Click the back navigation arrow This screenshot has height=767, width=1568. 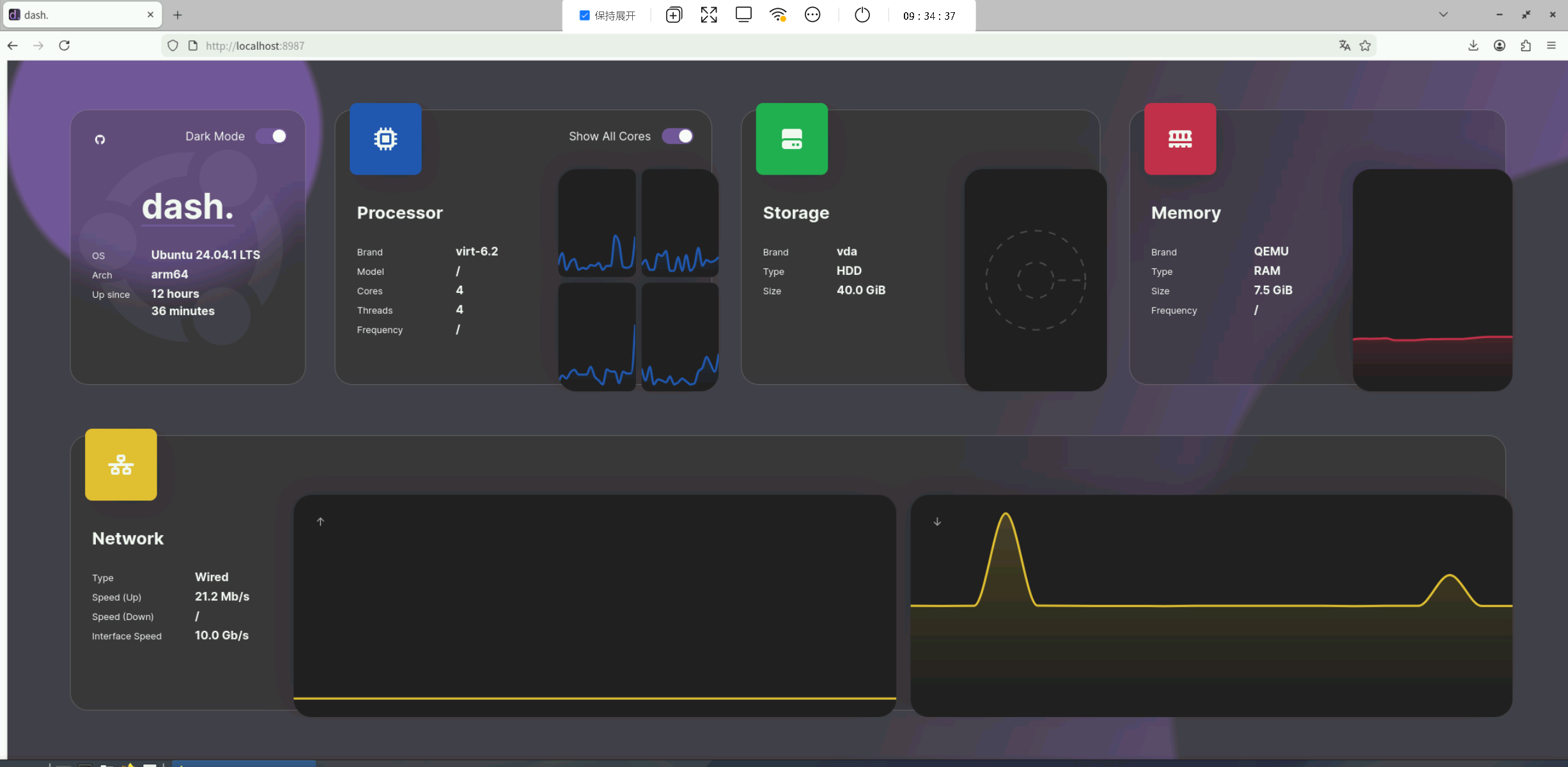pyautogui.click(x=13, y=45)
